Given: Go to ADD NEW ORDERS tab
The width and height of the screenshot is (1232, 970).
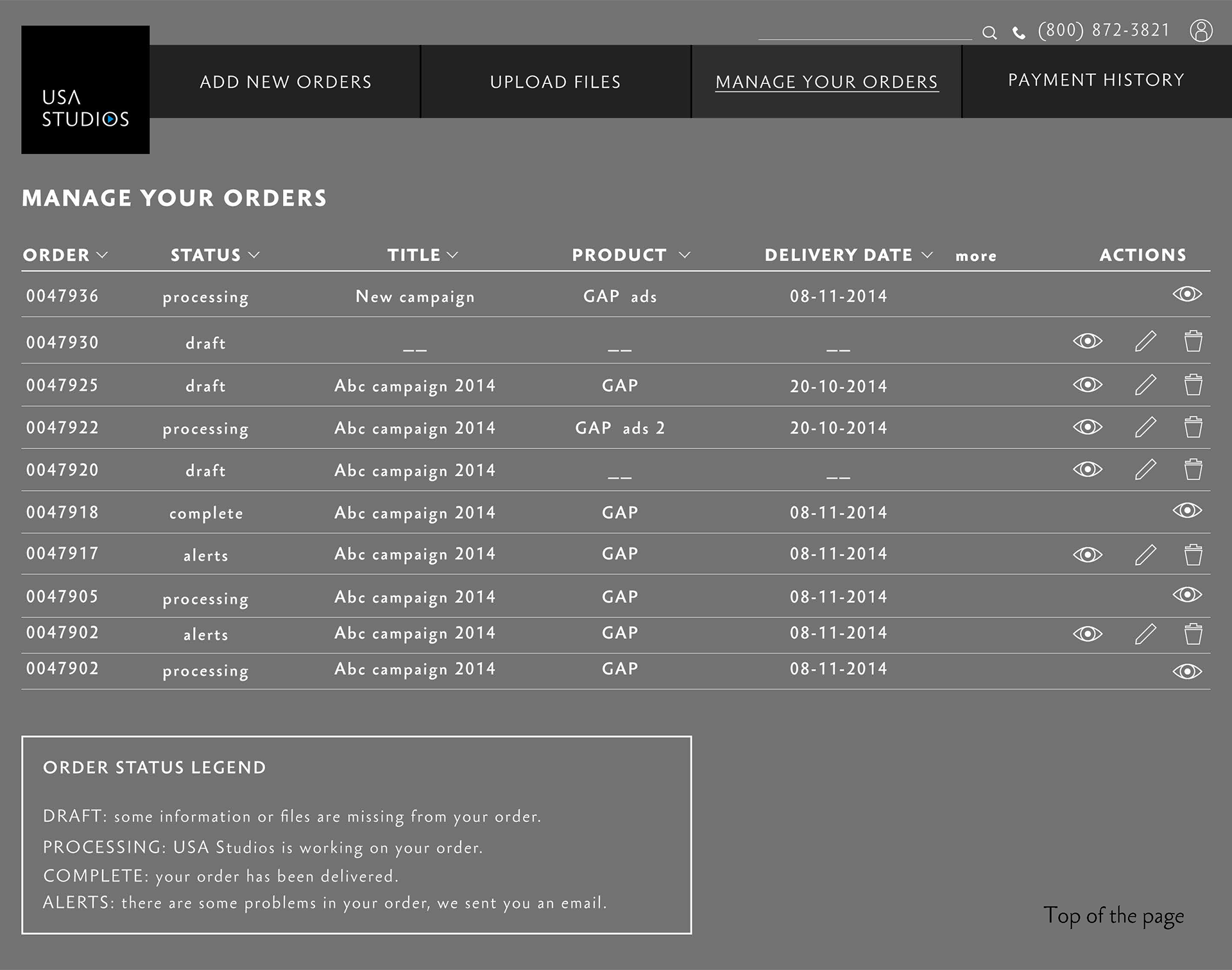Looking at the screenshot, I should [286, 82].
